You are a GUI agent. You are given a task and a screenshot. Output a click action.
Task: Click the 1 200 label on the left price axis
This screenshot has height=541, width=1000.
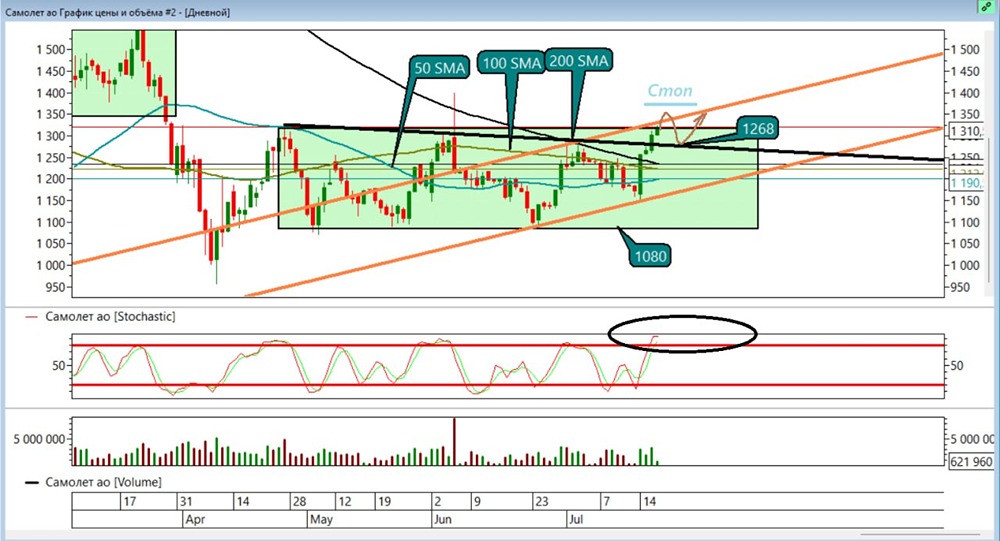[x=50, y=179]
